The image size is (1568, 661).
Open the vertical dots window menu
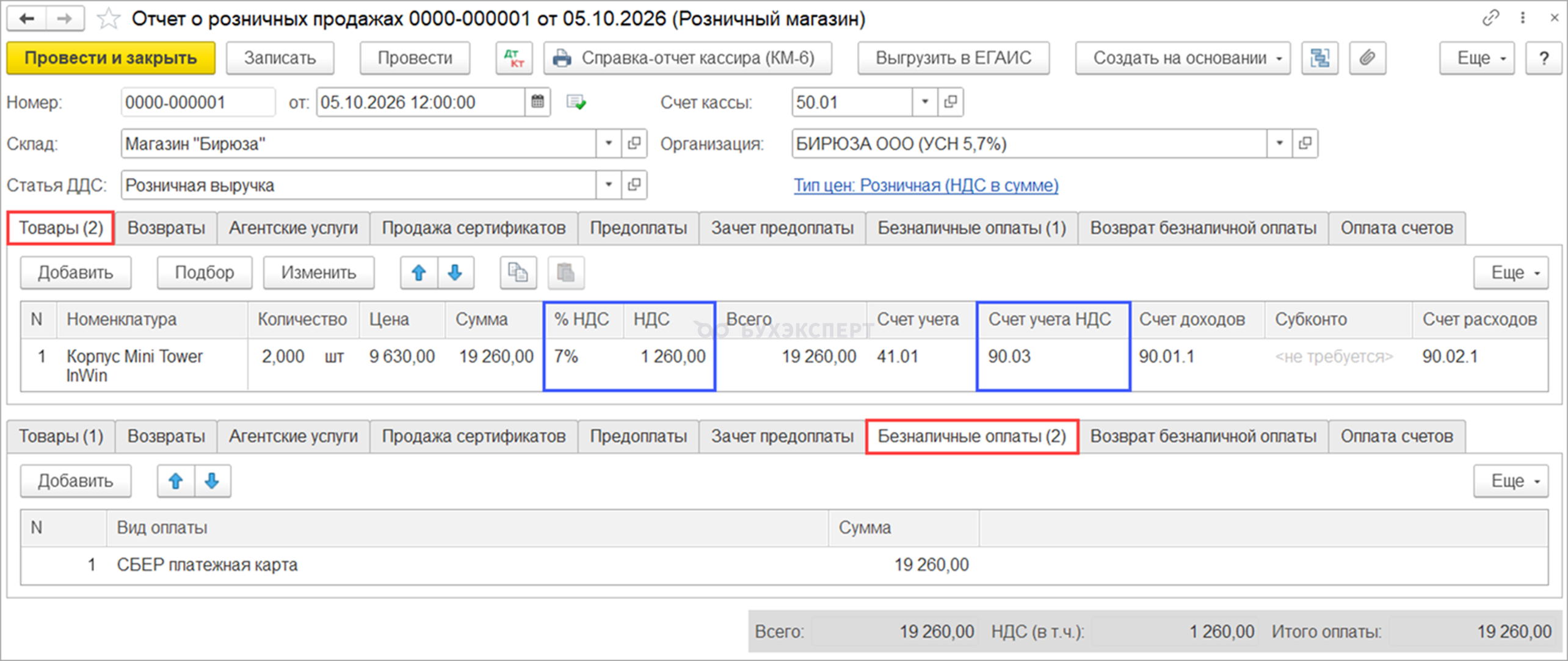click(x=1523, y=18)
